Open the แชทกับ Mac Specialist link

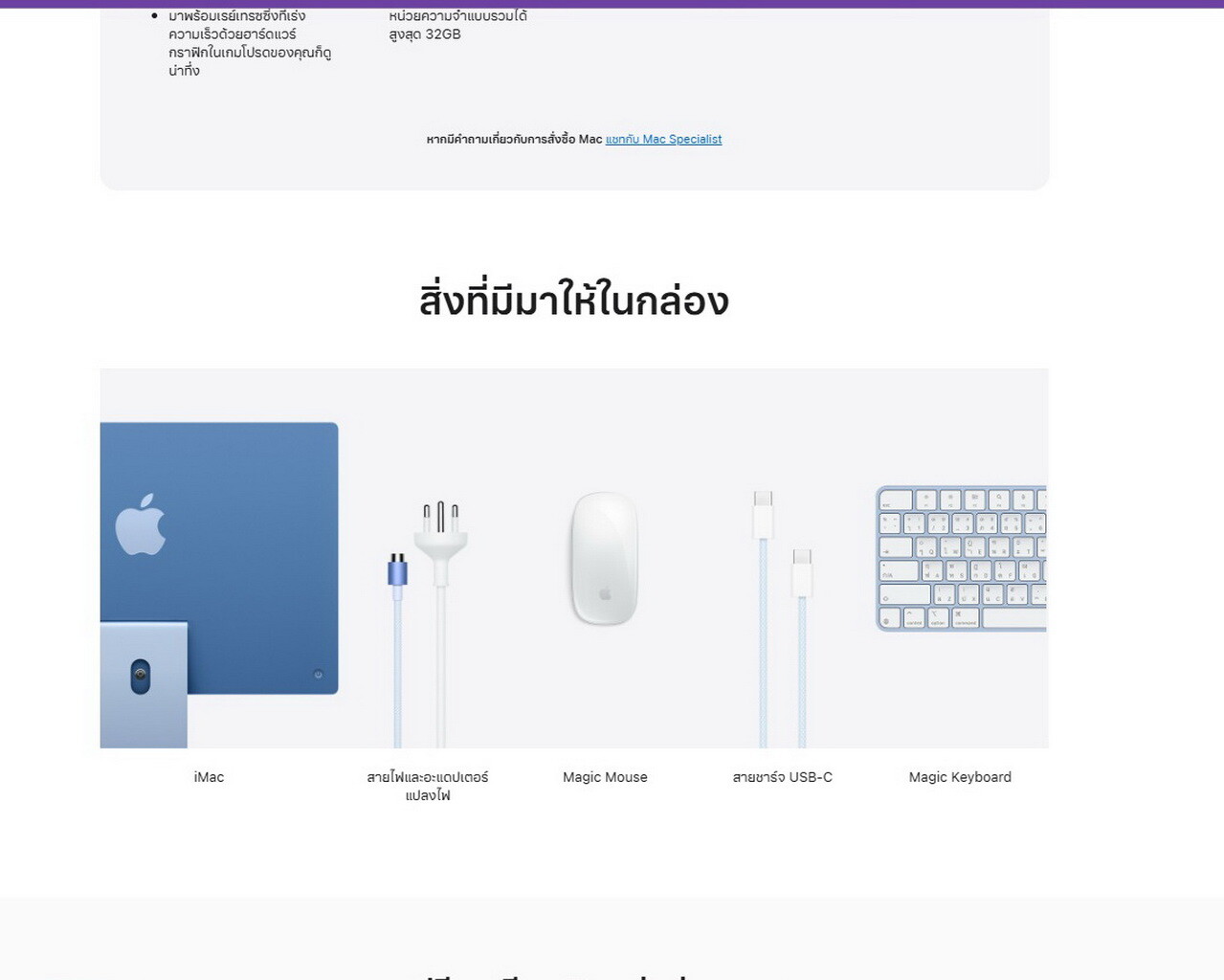pos(663,139)
